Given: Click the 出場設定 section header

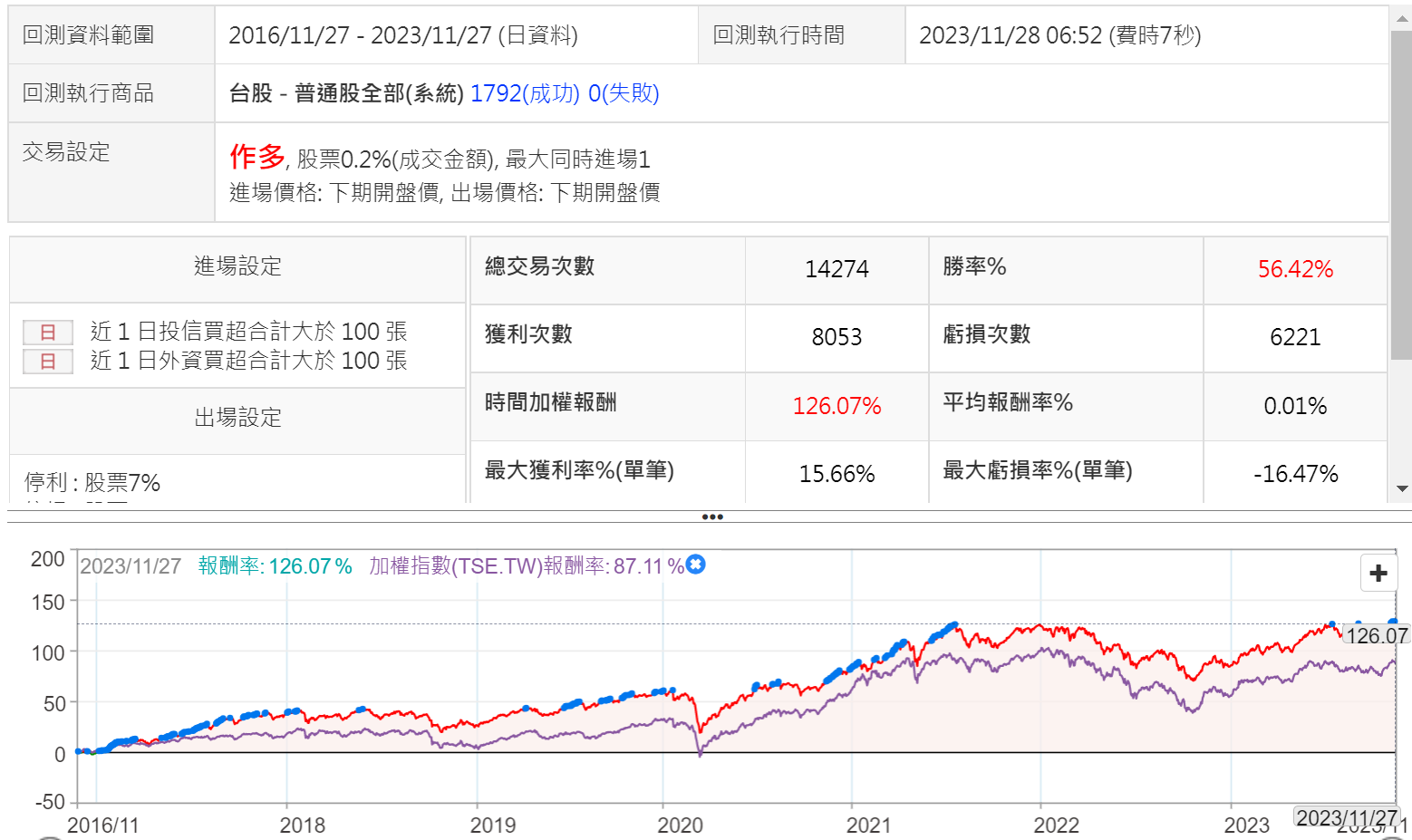Looking at the screenshot, I should point(237,418).
